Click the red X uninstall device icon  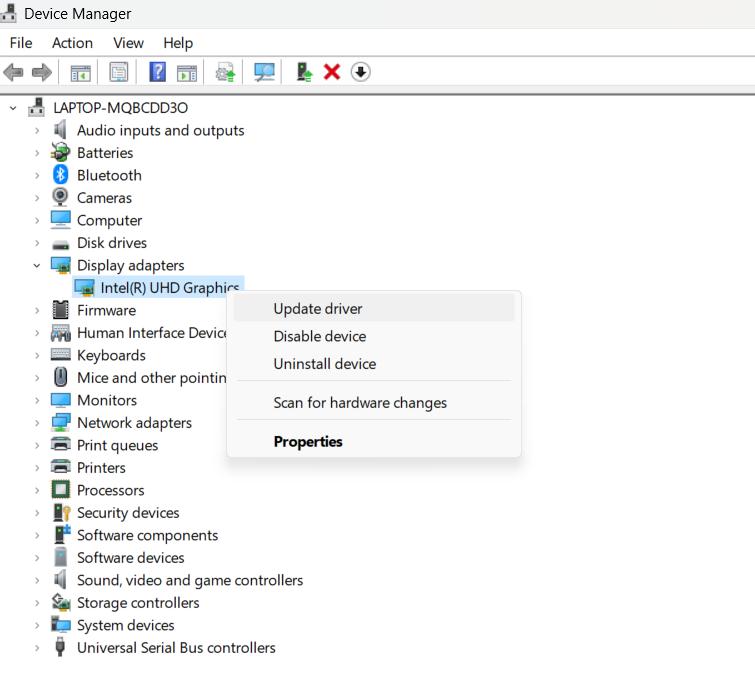[x=332, y=72]
